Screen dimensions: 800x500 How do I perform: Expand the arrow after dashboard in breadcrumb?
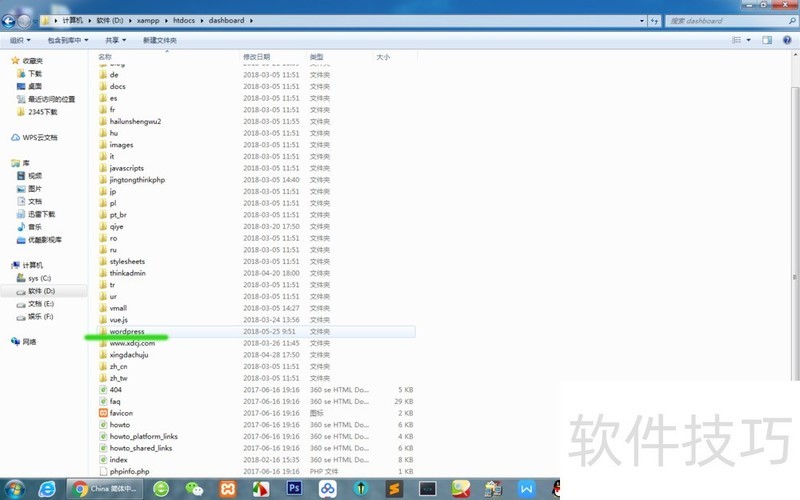pyautogui.click(x=251, y=20)
